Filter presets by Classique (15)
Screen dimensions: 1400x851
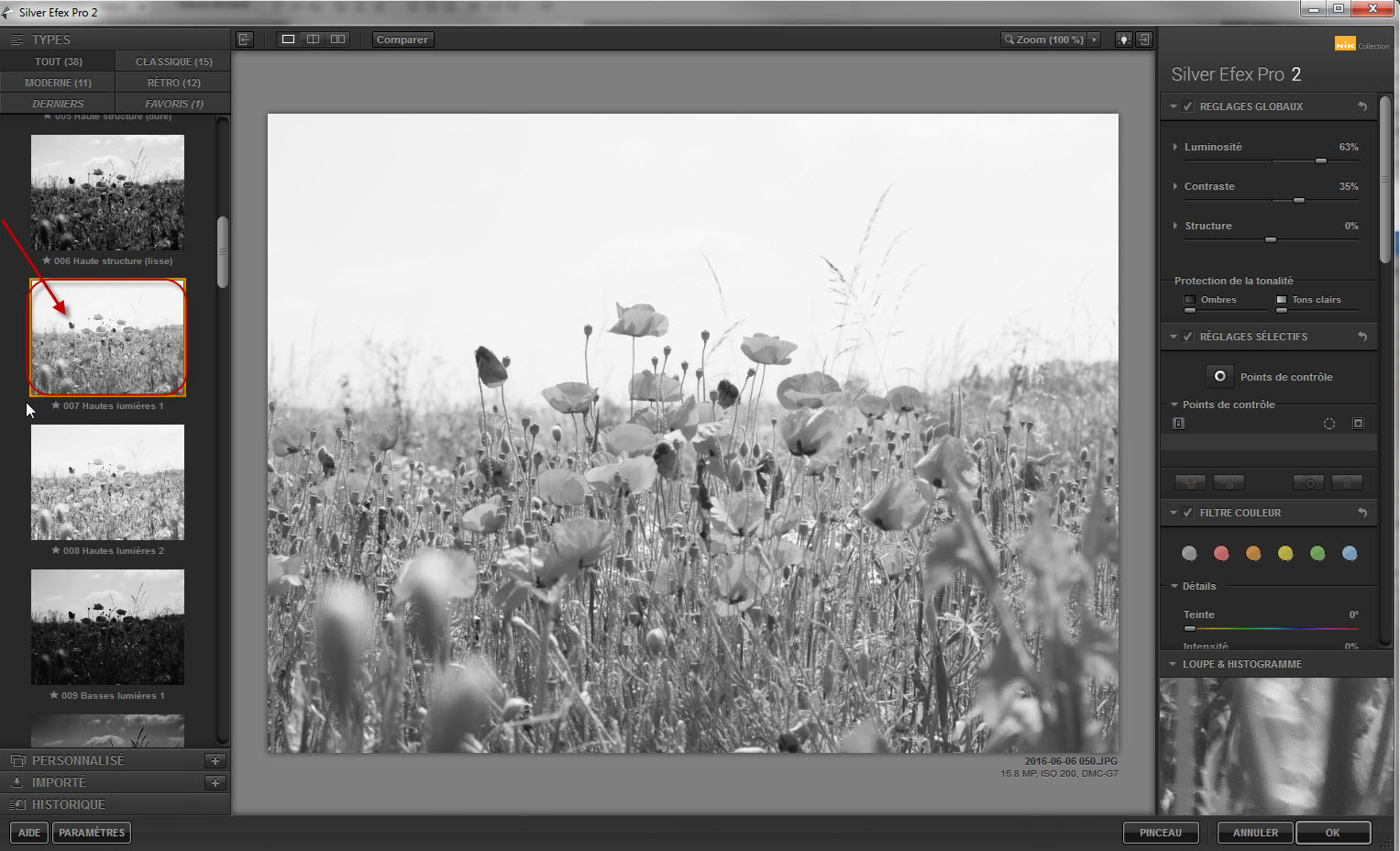click(x=173, y=61)
